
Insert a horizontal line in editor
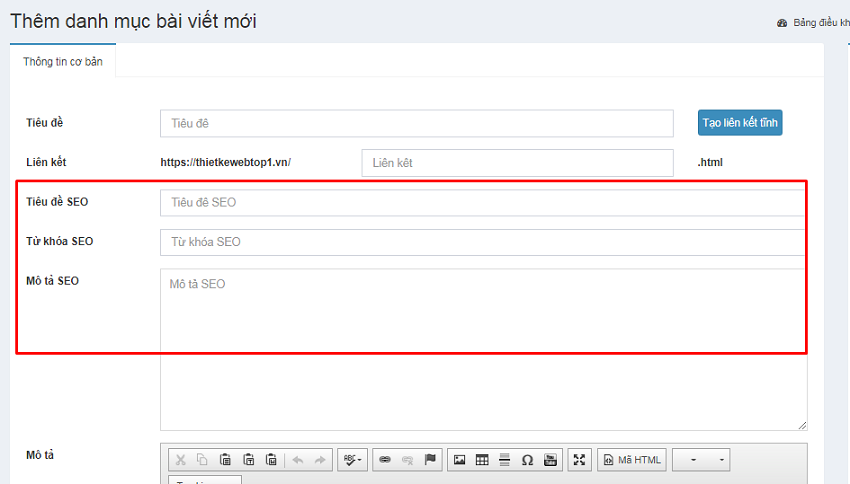pos(505,460)
